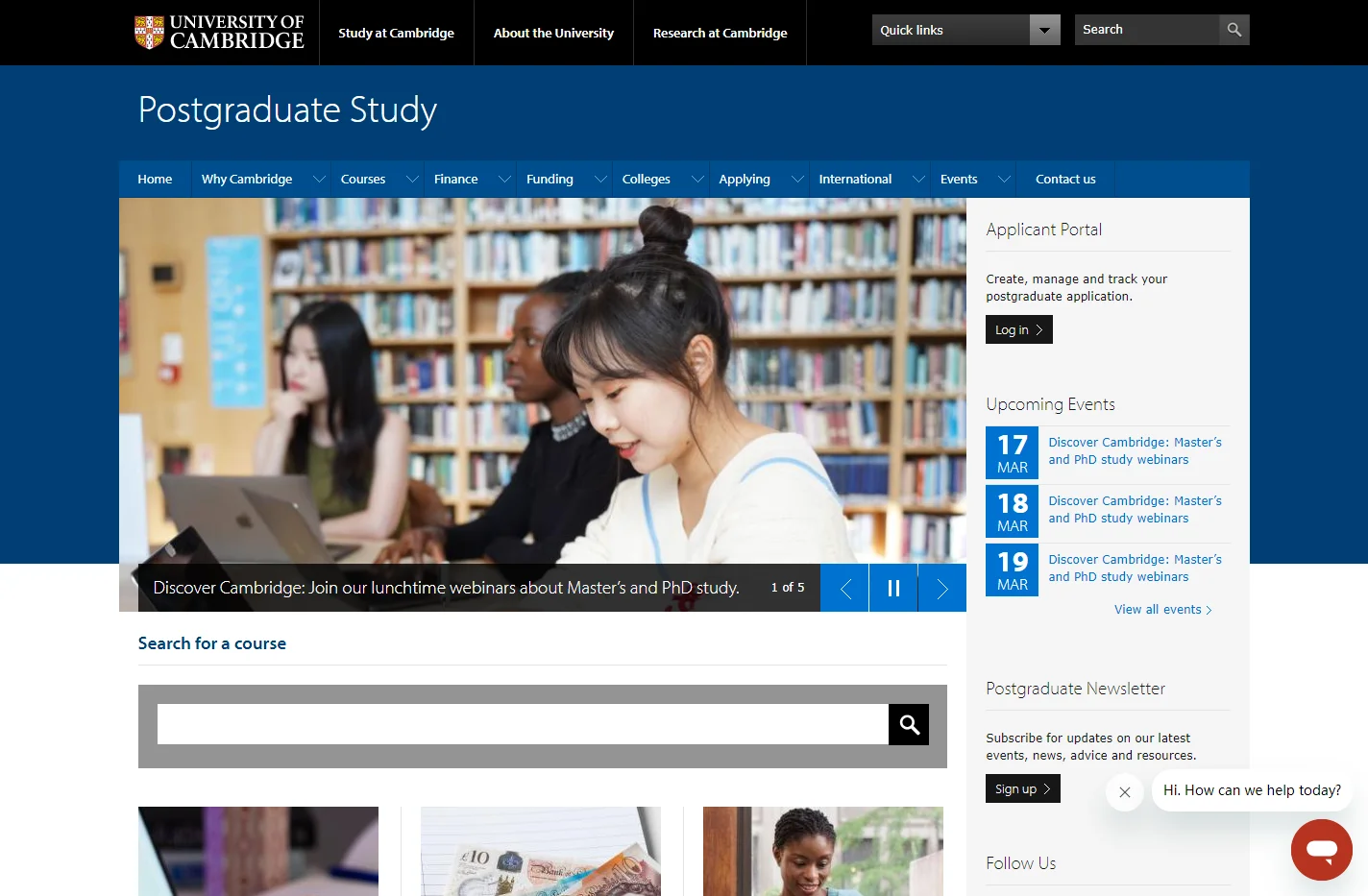Open the banknotes thumbnail card
The image size is (1368, 896).
541,851
